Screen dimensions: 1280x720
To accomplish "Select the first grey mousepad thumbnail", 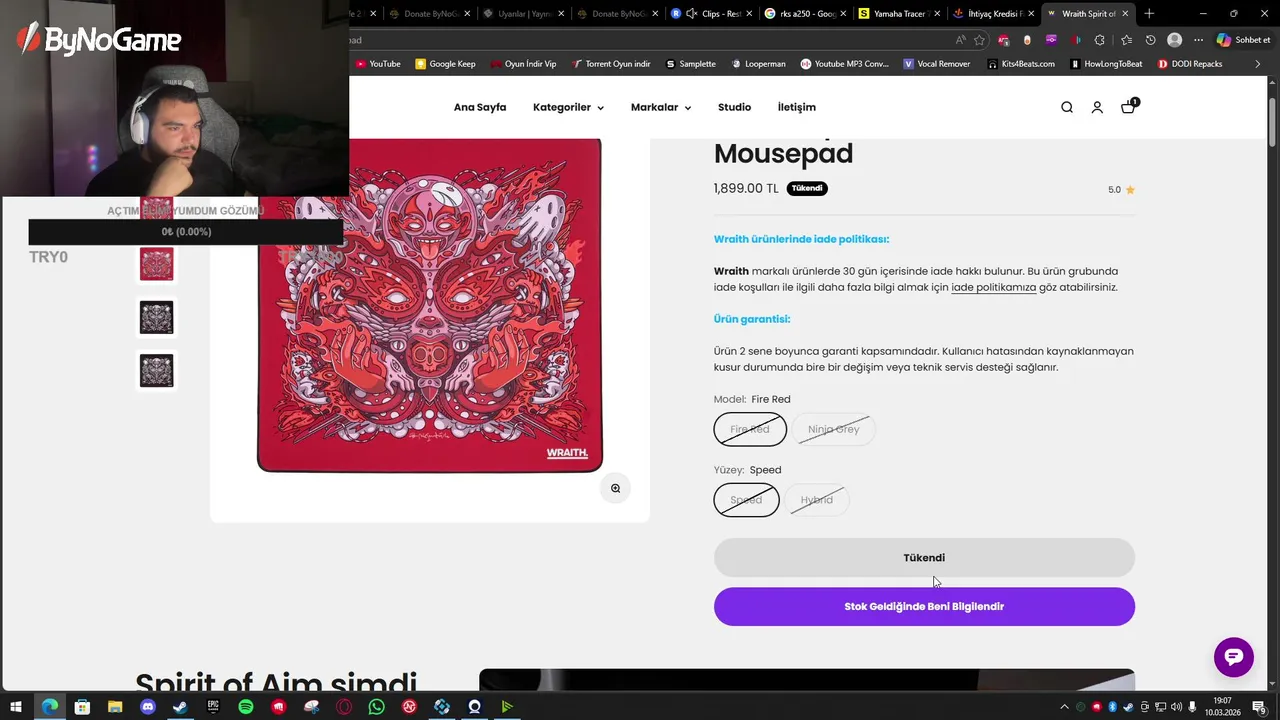I will point(157,318).
